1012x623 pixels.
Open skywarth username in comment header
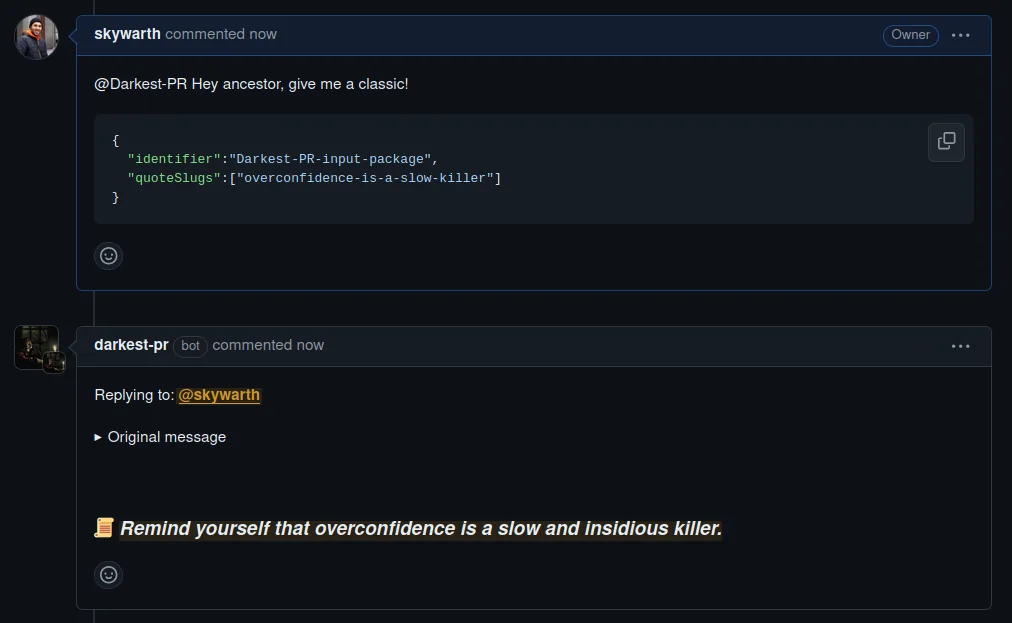pos(127,34)
